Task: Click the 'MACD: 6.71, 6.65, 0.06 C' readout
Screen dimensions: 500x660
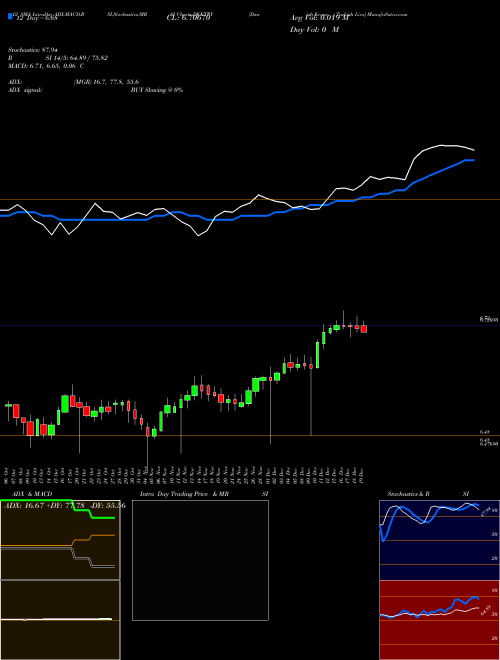Action: [46, 66]
